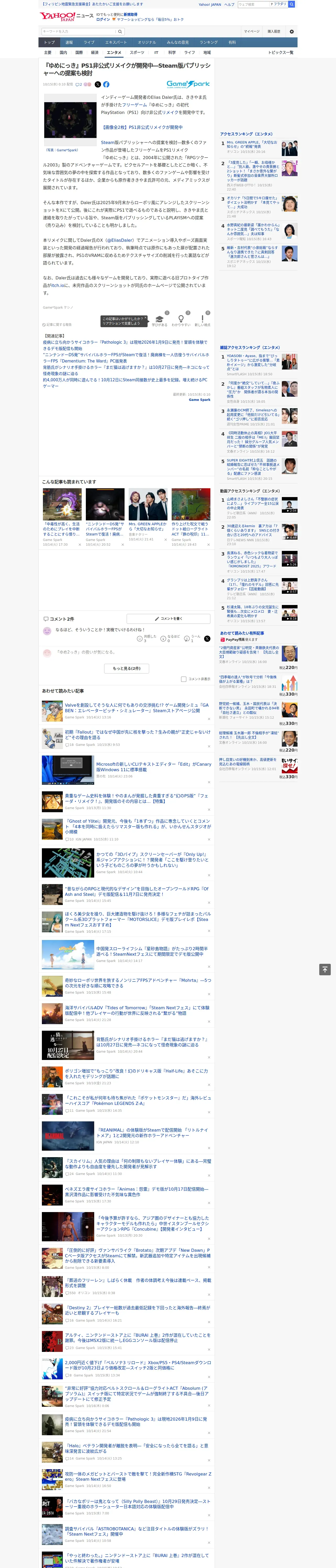
Task: Open the エキスパート navigation tab
Action: (116, 43)
